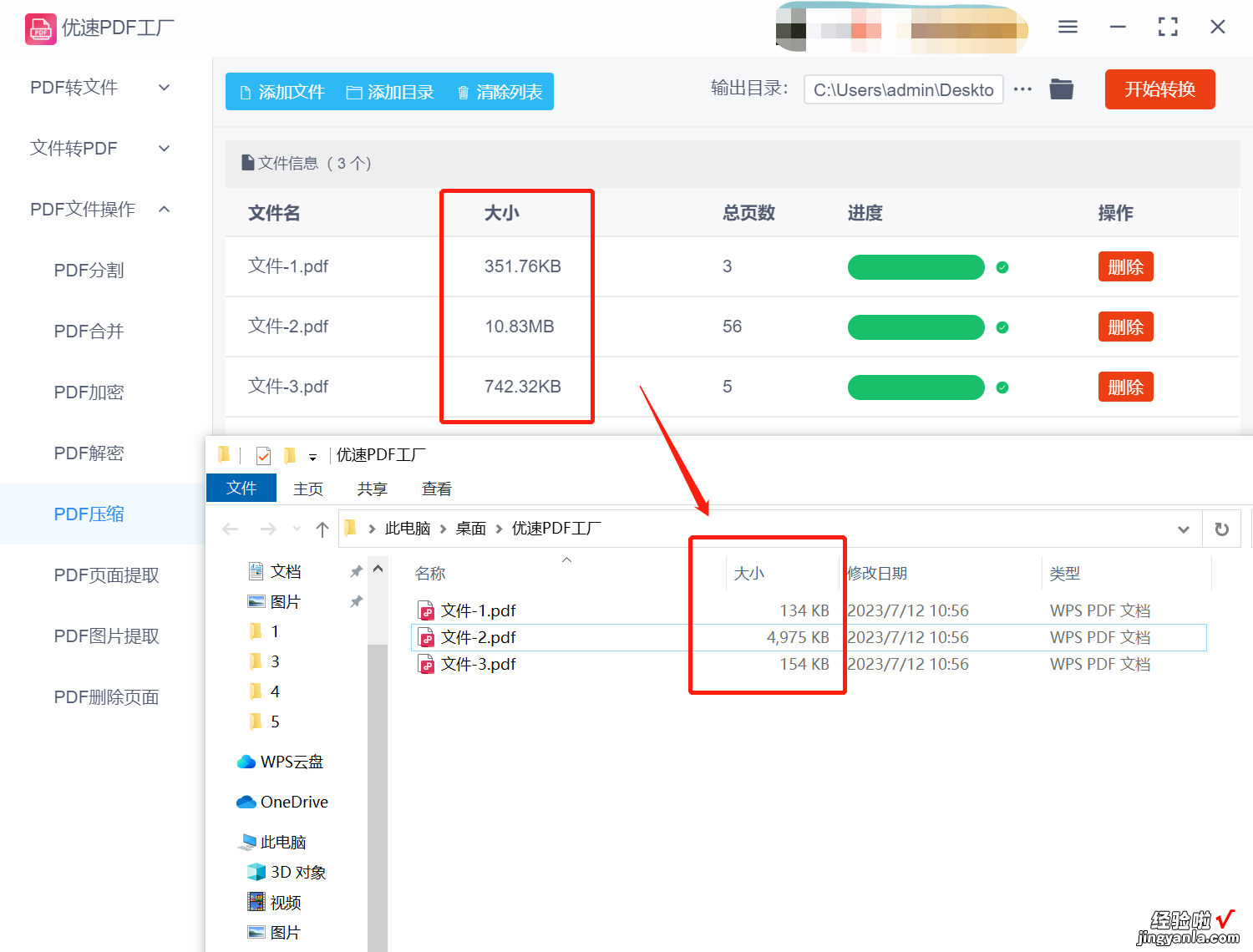The height and width of the screenshot is (952, 1253).
Task: Expand the 文件转PDF menu chevron
Action: [165, 149]
